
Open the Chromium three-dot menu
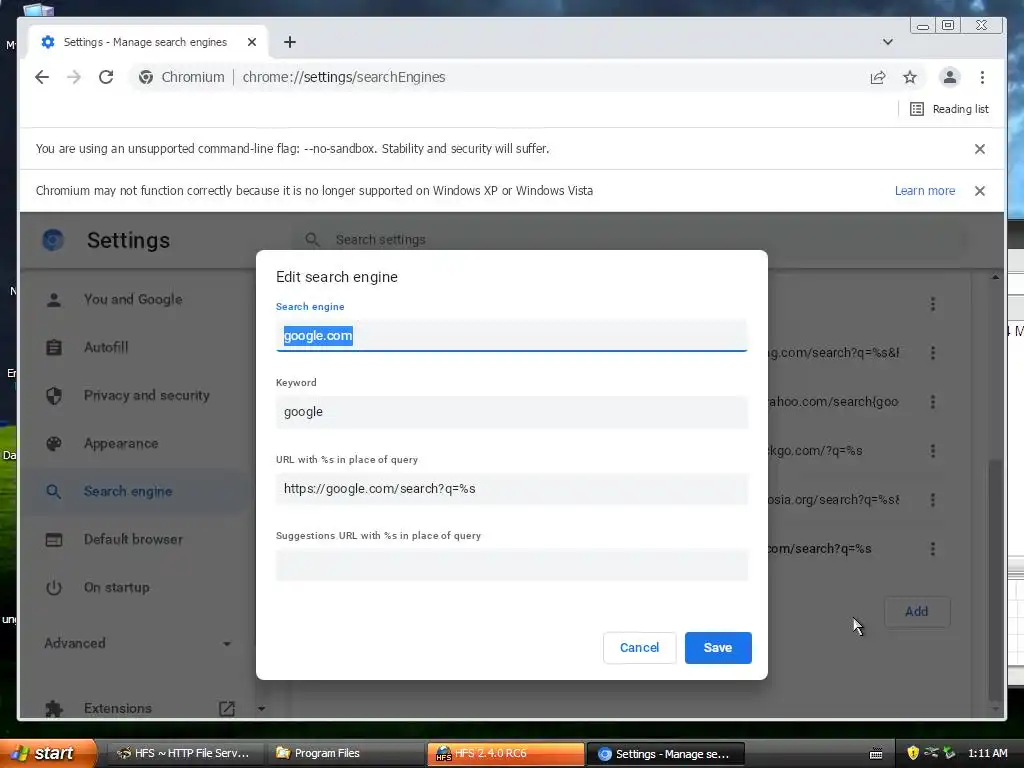982,77
